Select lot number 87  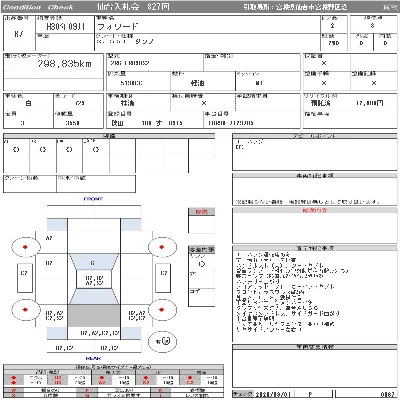click(x=19, y=34)
